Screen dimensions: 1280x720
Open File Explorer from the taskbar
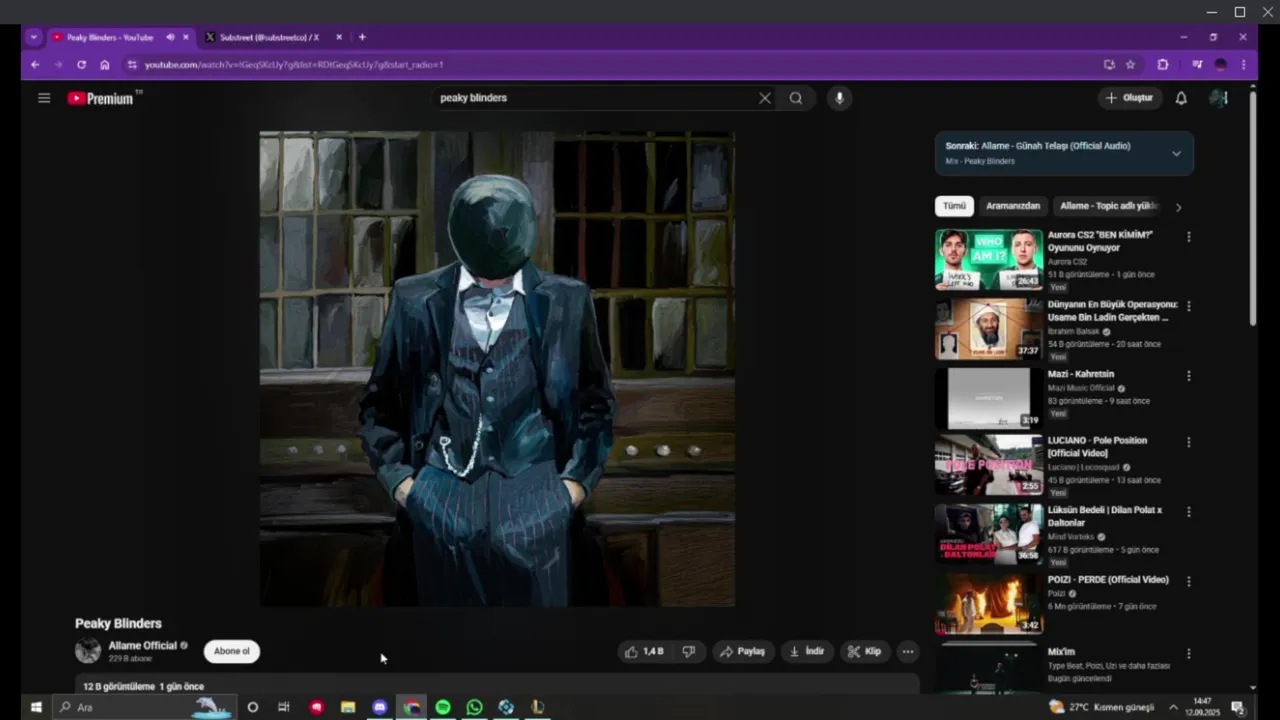[x=348, y=707]
